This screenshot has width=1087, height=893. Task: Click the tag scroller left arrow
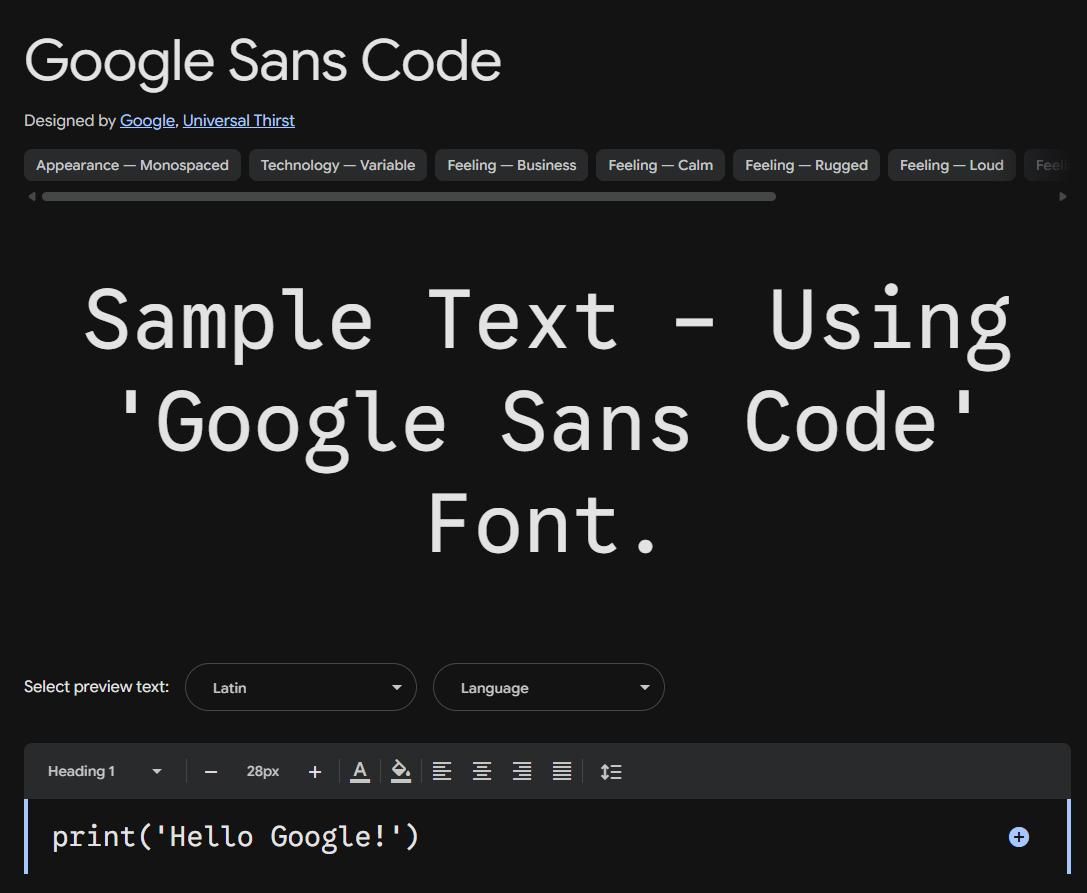(31, 196)
